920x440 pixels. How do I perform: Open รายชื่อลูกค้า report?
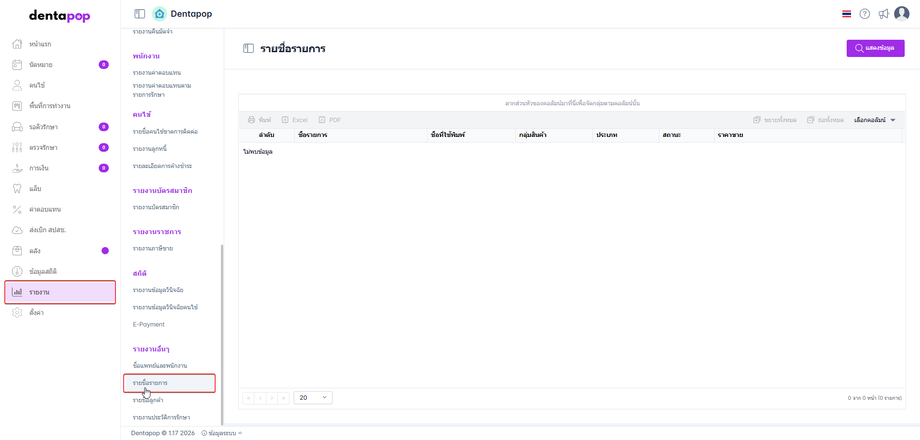click(x=148, y=400)
